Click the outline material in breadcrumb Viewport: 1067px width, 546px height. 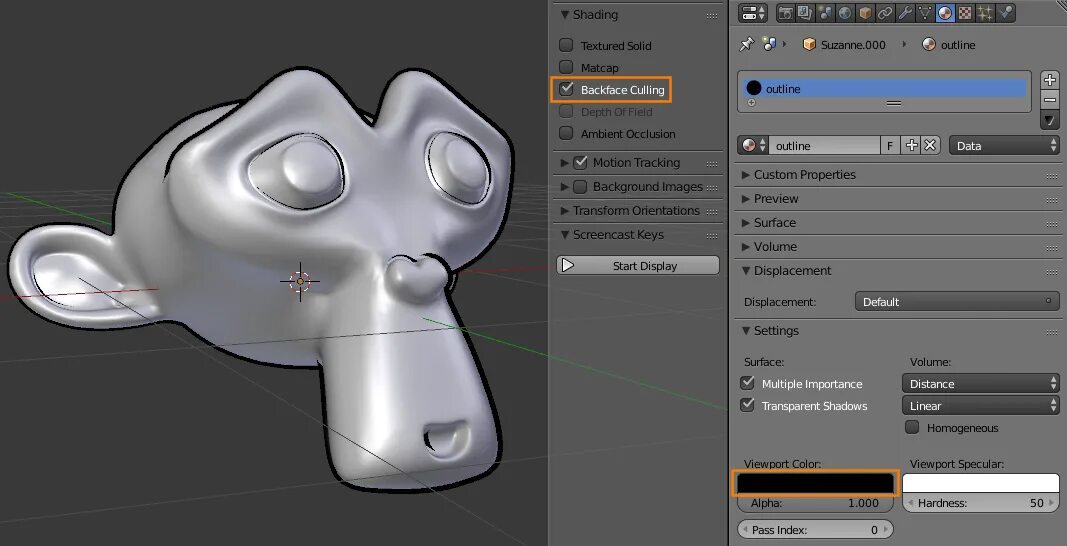click(949, 45)
